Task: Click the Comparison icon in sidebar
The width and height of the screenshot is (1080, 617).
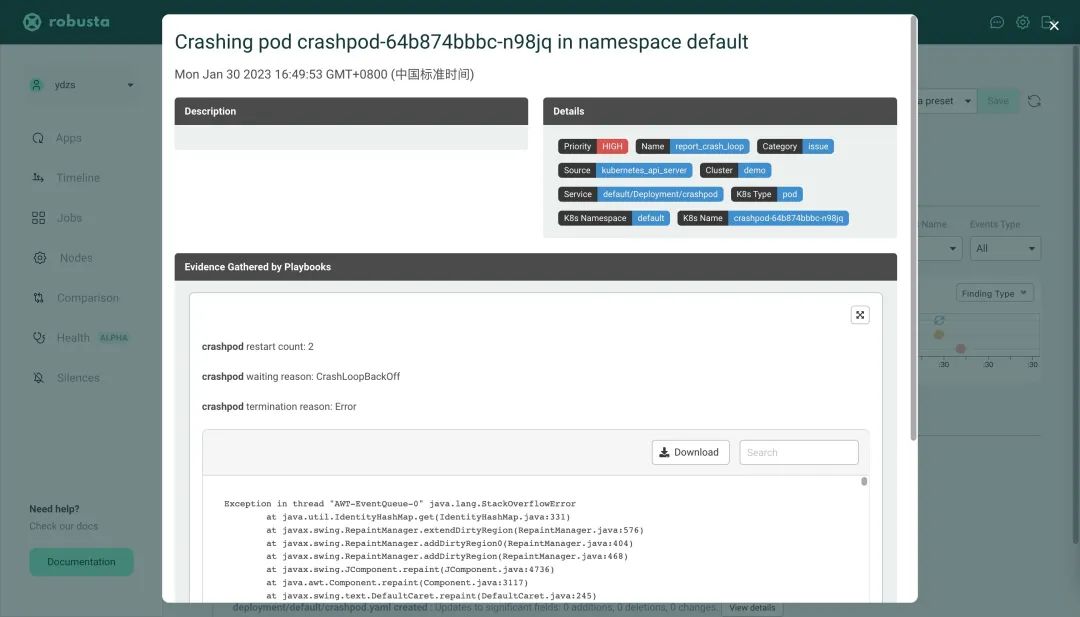Action: click(x=39, y=297)
